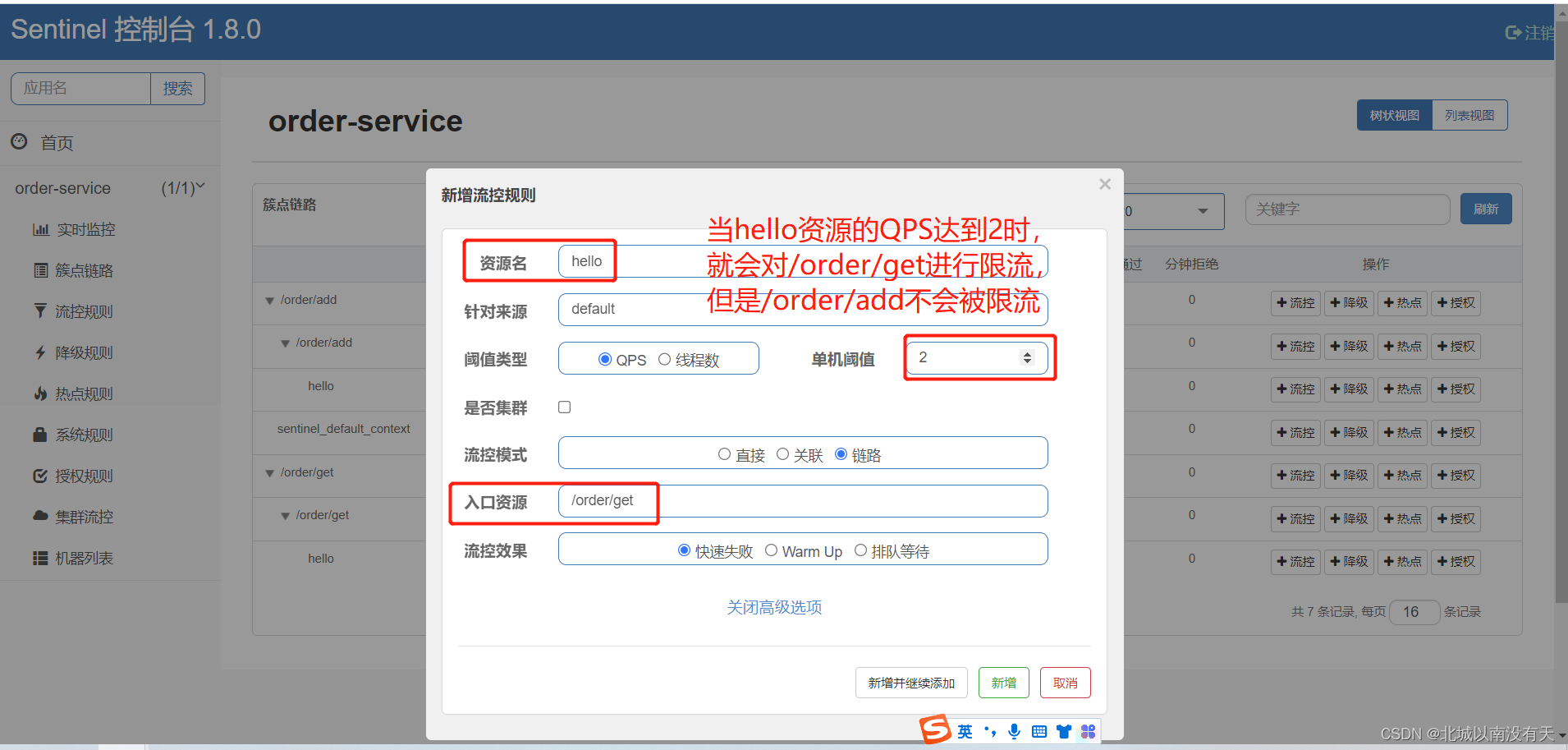The image size is (1568, 750).
Task: Click 取消 button
Action: pos(1065,683)
